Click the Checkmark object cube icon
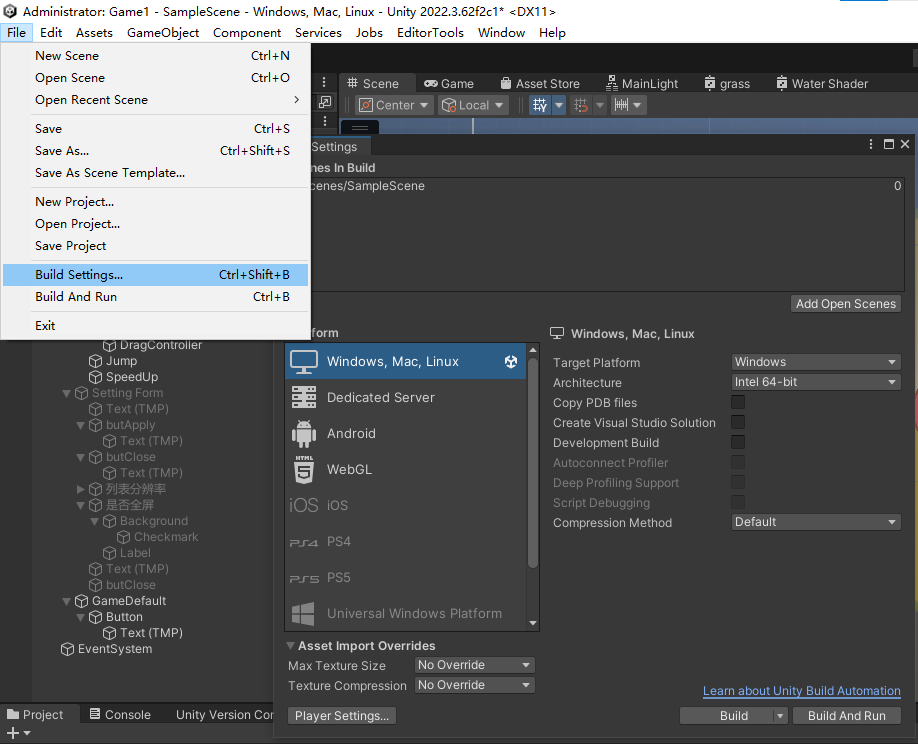The width and height of the screenshot is (918, 744). tap(124, 537)
